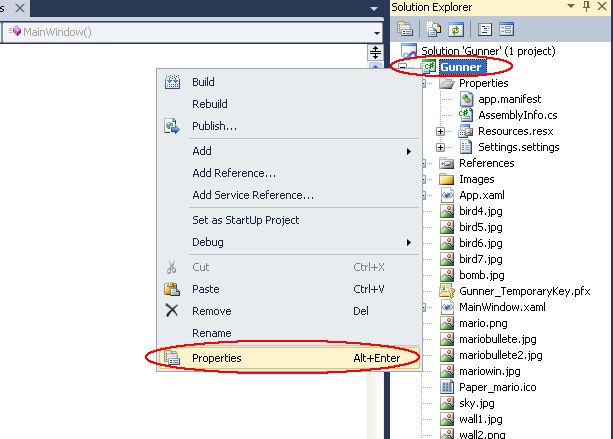The image size is (613, 439).
Task: Close the open document tab
Action: tap(20, 8)
